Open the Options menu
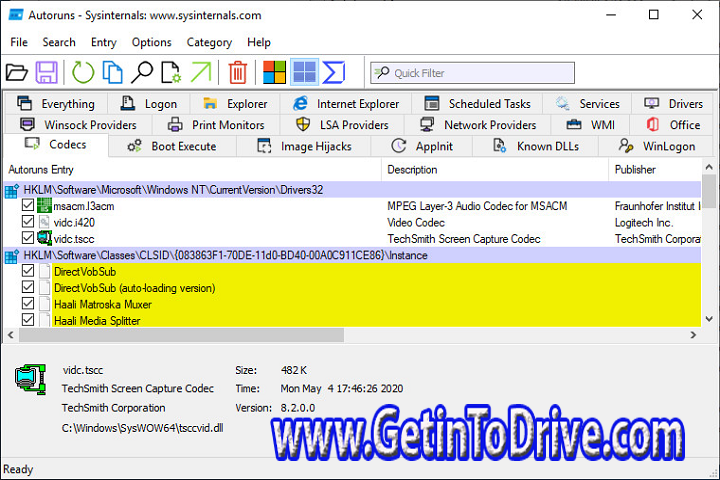This screenshot has height=480, width=720. (152, 42)
